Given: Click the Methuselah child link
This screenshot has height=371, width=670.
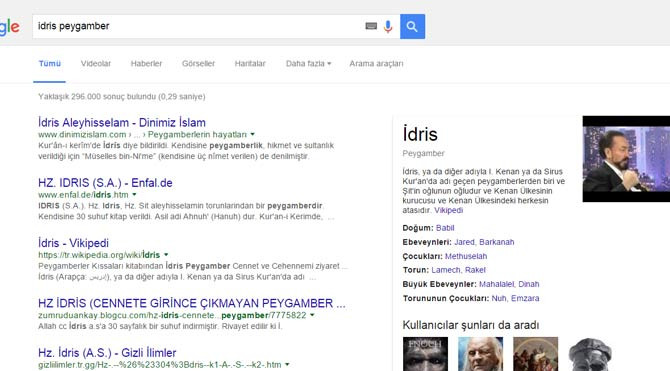Looking at the screenshot, I should click(466, 256).
